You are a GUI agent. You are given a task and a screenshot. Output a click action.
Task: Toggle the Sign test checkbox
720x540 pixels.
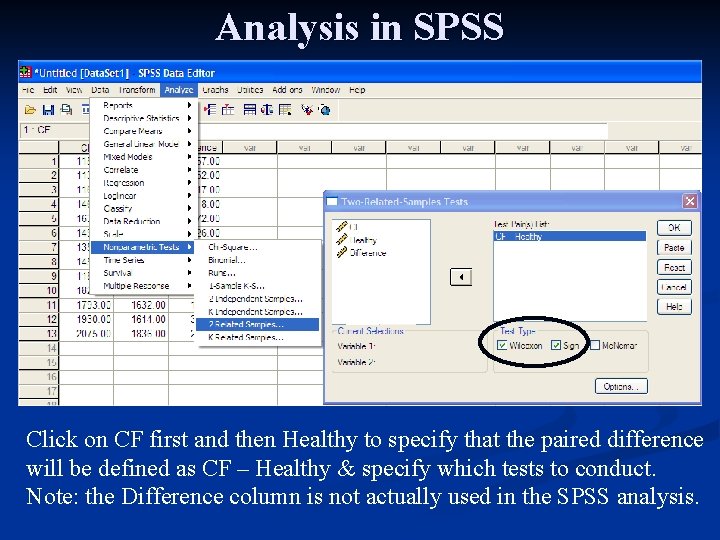coord(556,345)
